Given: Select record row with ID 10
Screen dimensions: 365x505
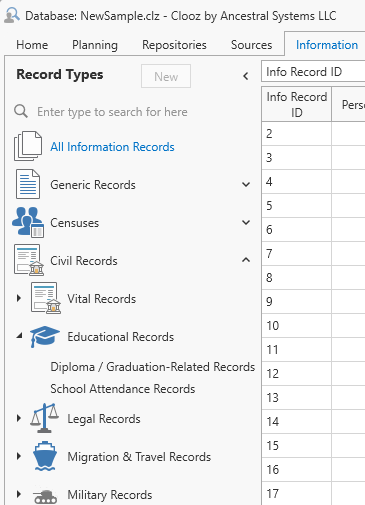Looking at the screenshot, I should (x=313, y=325).
